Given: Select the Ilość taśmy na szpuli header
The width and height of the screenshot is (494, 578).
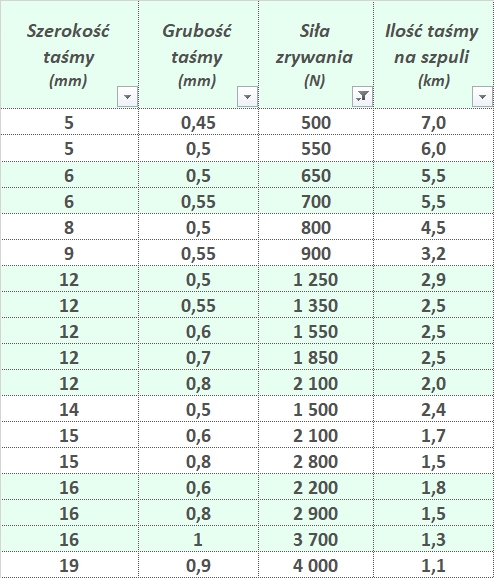Looking at the screenshot, I should [x=434, y=55].
